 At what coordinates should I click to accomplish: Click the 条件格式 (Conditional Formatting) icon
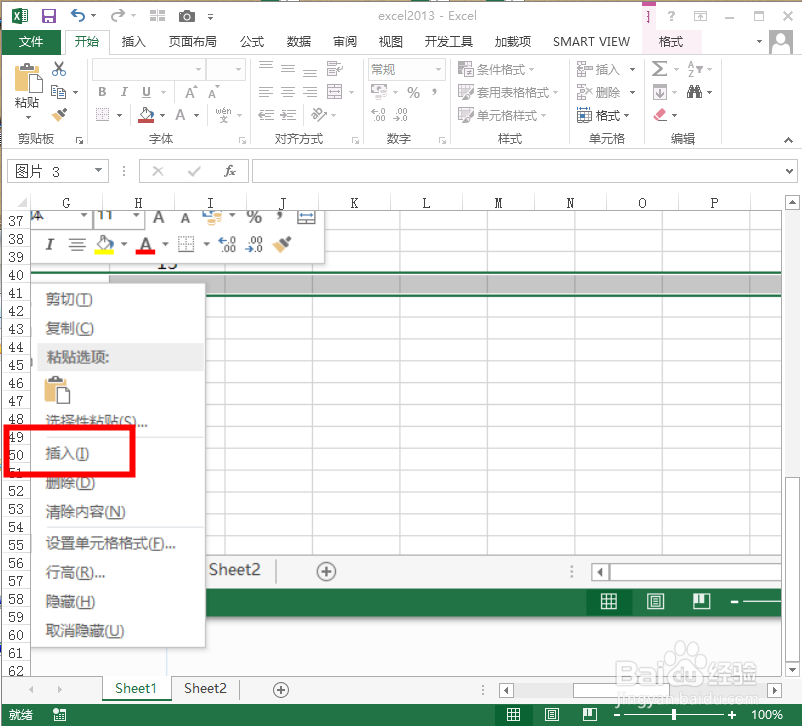coord(465,68)
